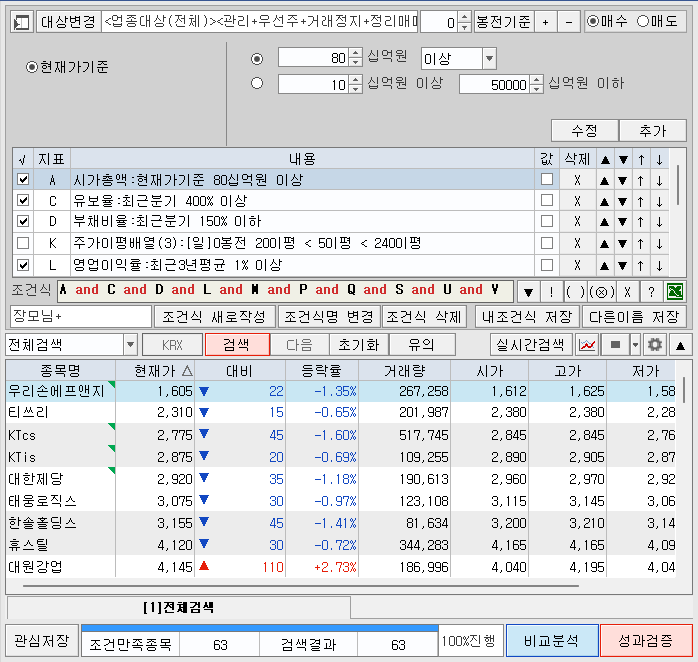Image resolution: width=698 pixels, height=662 pixels.
Task: Move condition A down with solid triangle
Action: point(622,180)
